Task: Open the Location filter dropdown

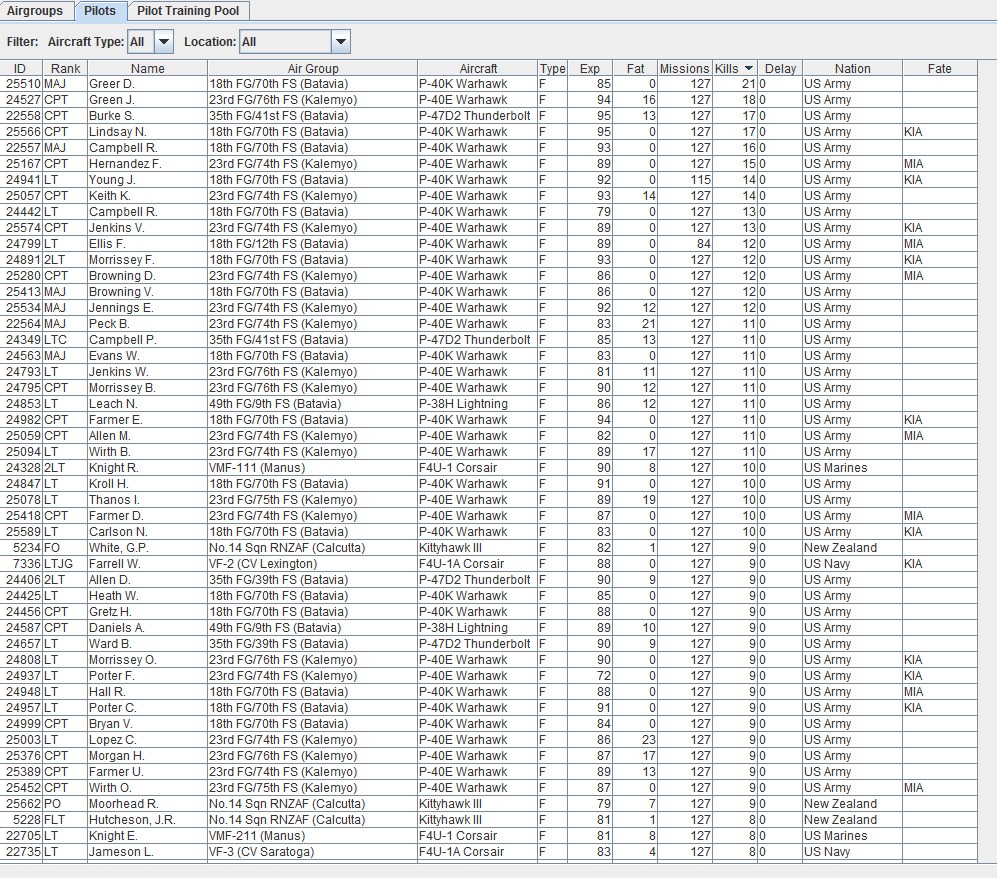Action: 341,42
